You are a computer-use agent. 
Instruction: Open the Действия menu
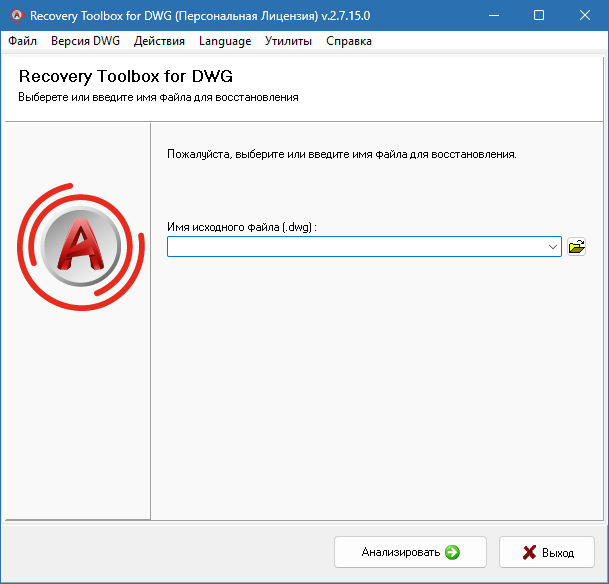pyautogui.click(x=159, y=41)
